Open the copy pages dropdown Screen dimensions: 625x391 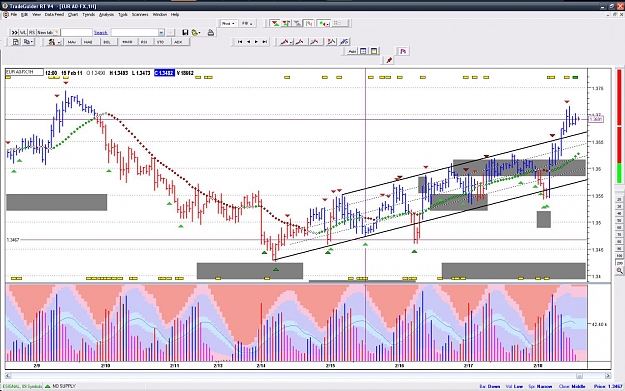click(28, 42)
